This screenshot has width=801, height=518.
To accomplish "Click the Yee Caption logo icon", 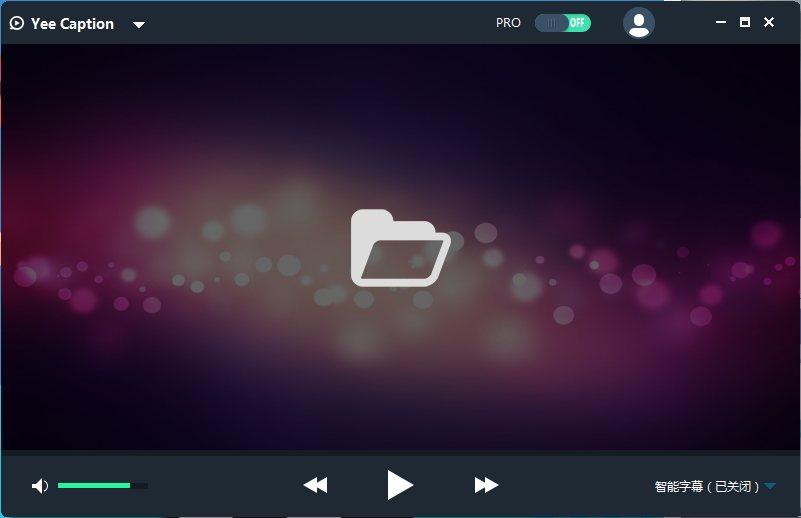I will coord(16,23).
